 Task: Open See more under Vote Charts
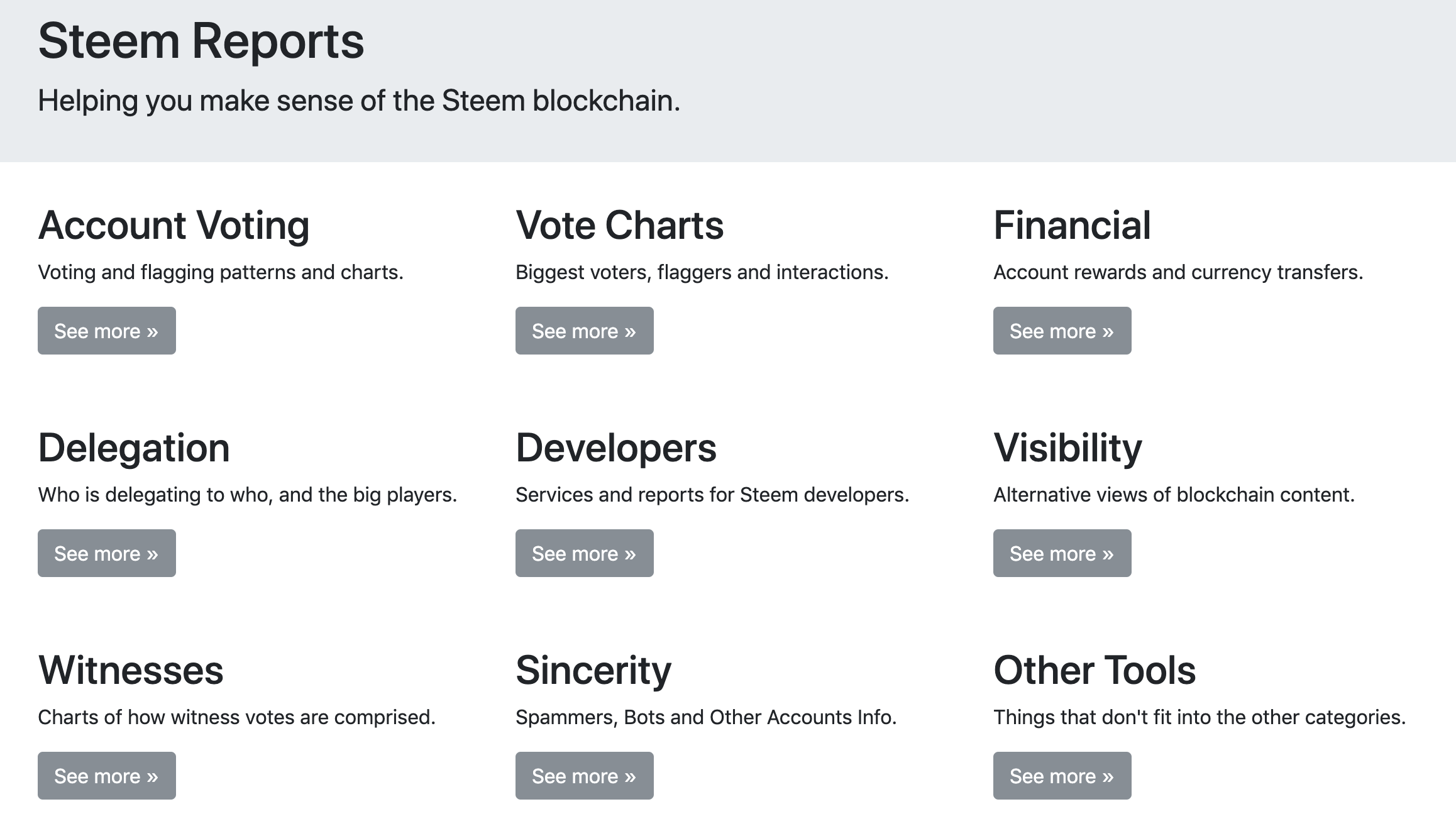584,331
